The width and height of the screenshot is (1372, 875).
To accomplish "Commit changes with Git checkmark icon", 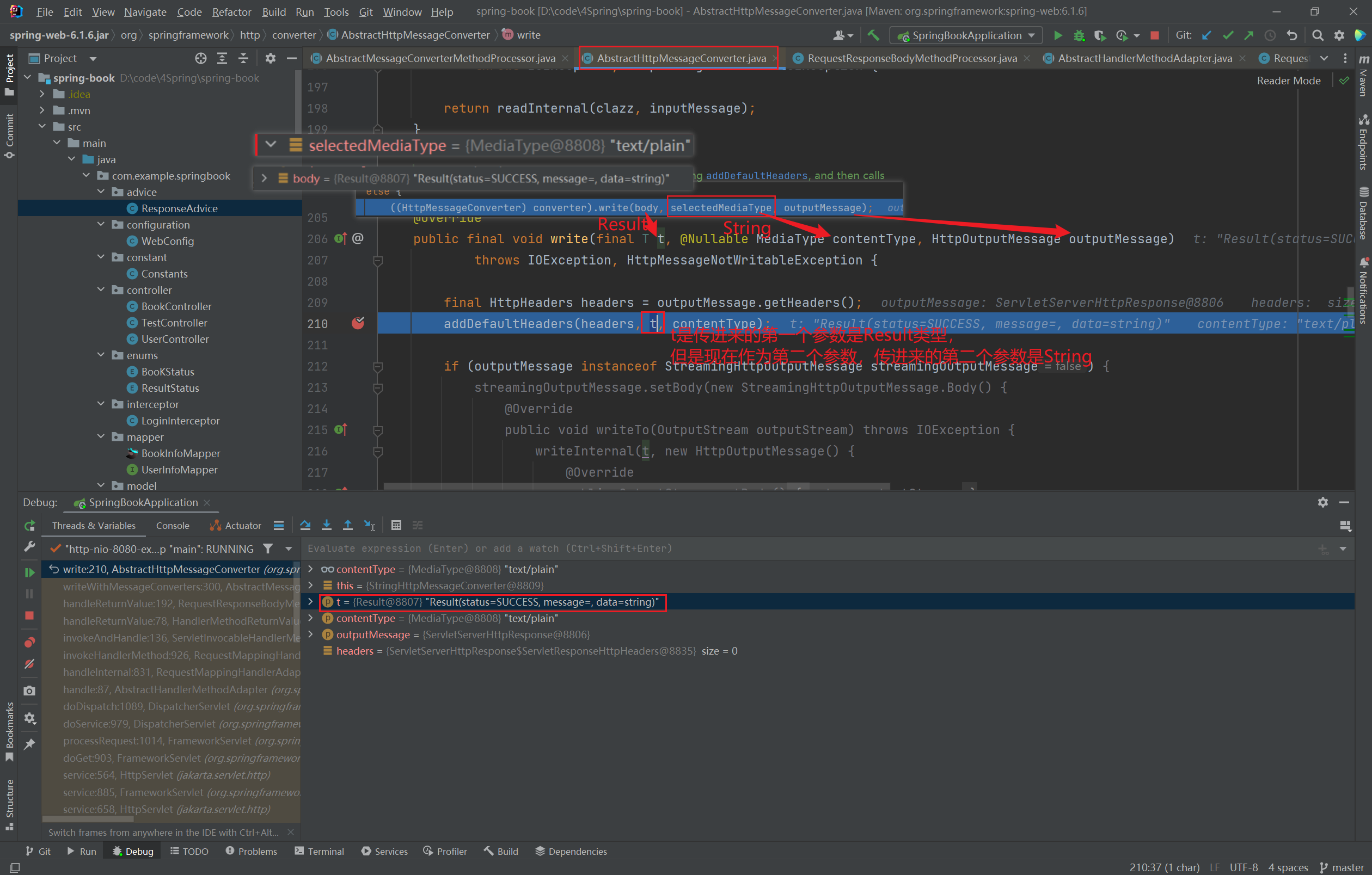I will 1228,35.
